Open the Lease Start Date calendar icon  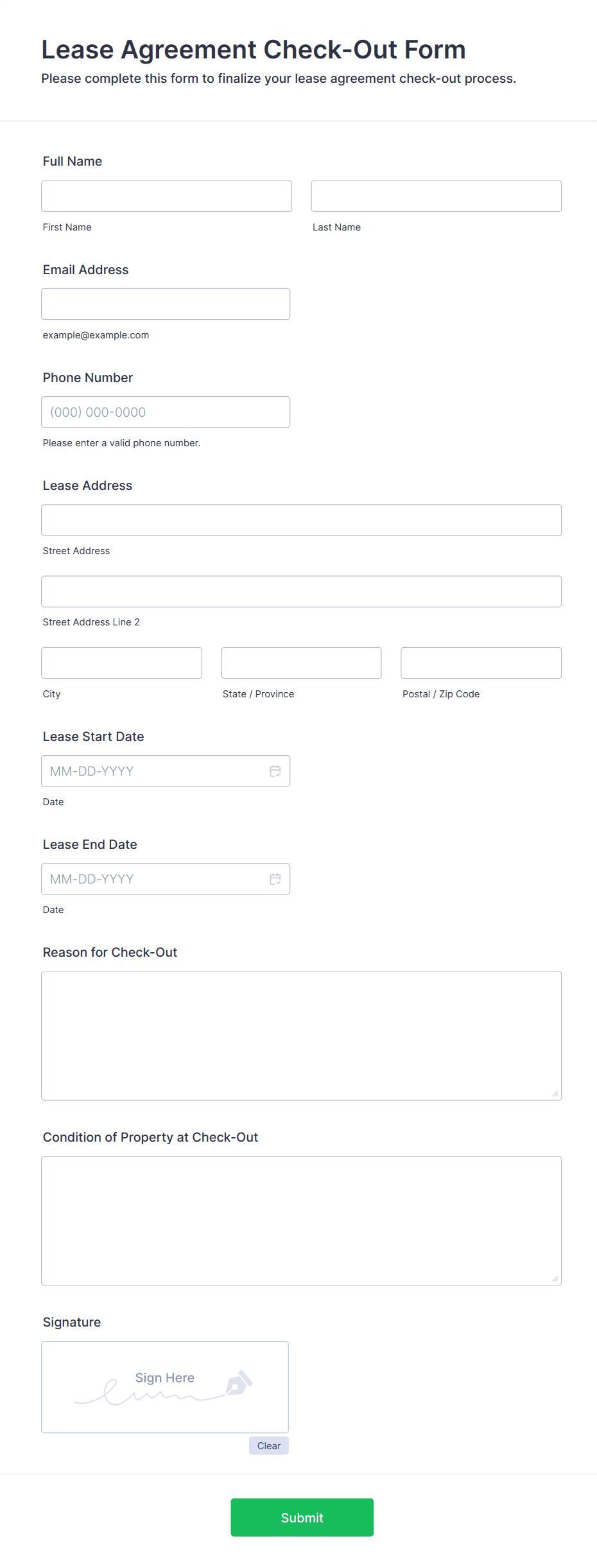pyautogui.click(x=275, y=771)
